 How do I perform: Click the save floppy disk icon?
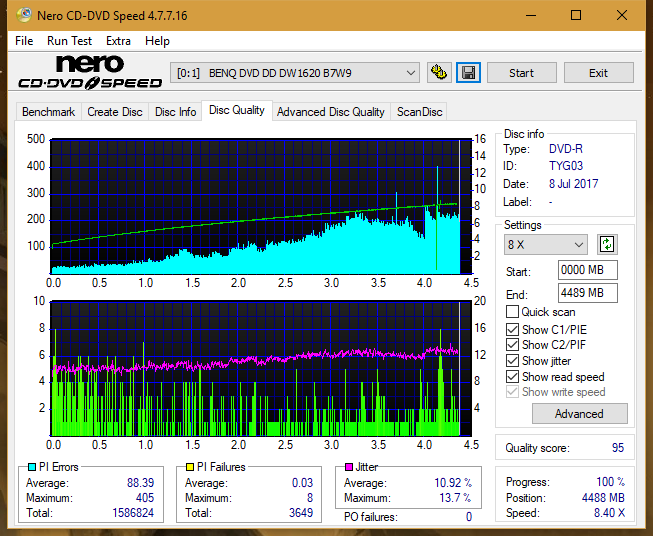point(469,73)
